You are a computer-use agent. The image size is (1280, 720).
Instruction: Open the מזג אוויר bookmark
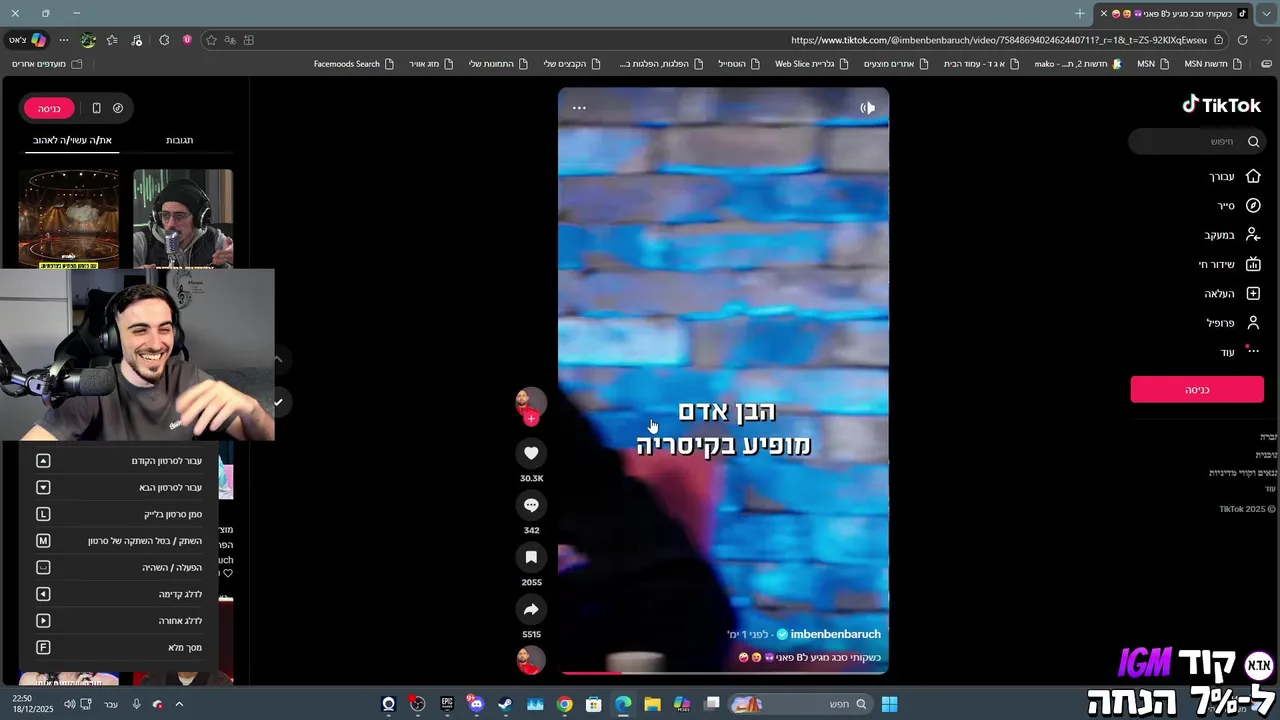pos(431,64)
